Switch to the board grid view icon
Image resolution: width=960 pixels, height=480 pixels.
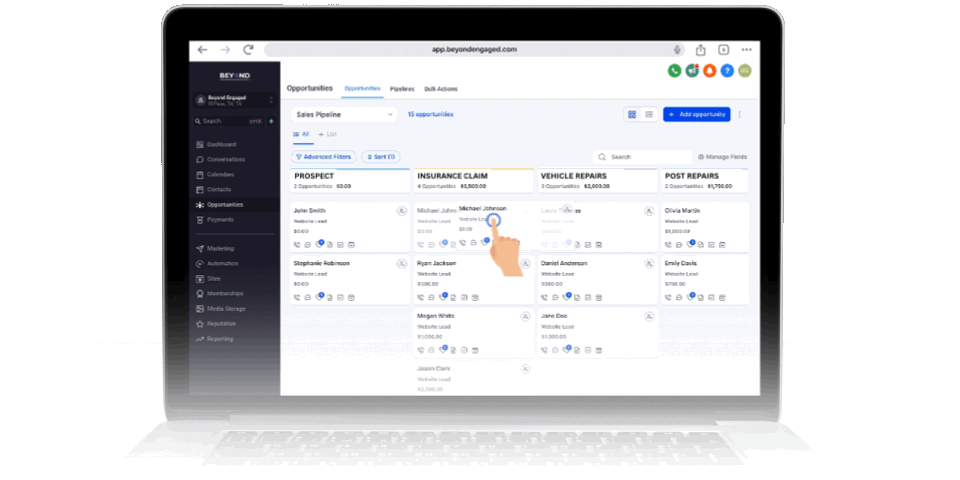pos(632,114)
